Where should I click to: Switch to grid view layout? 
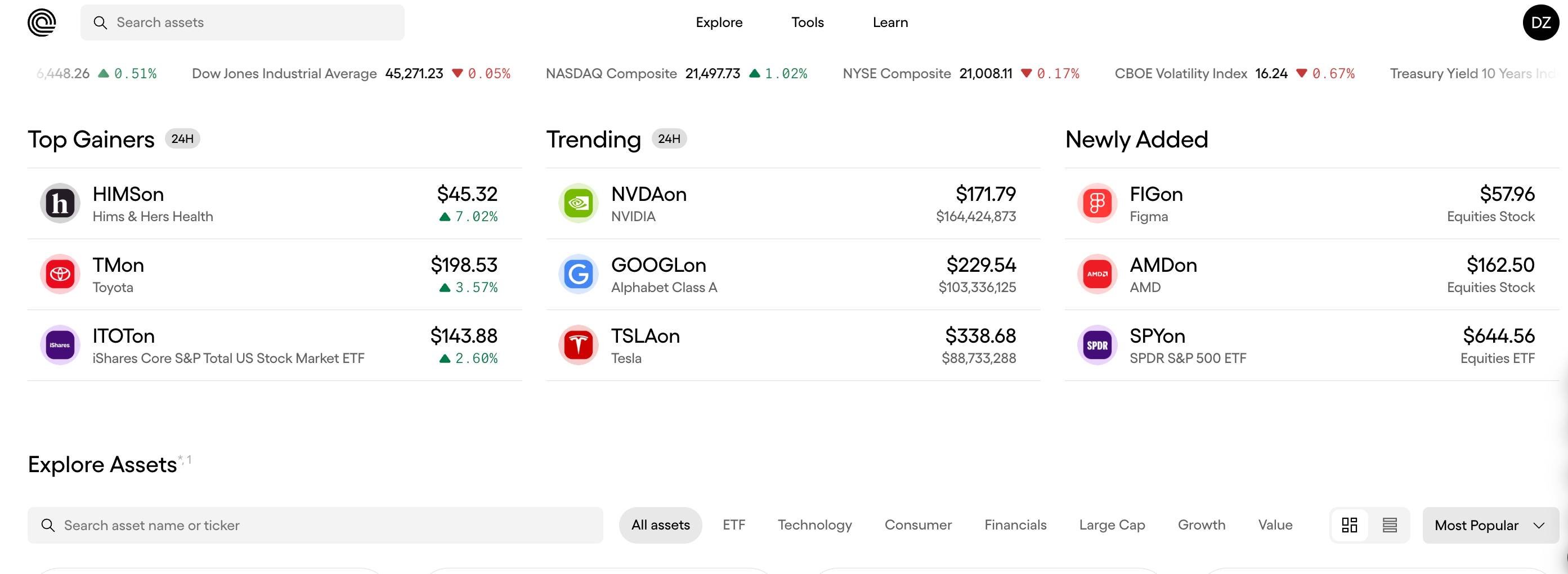pos(1350,524)
